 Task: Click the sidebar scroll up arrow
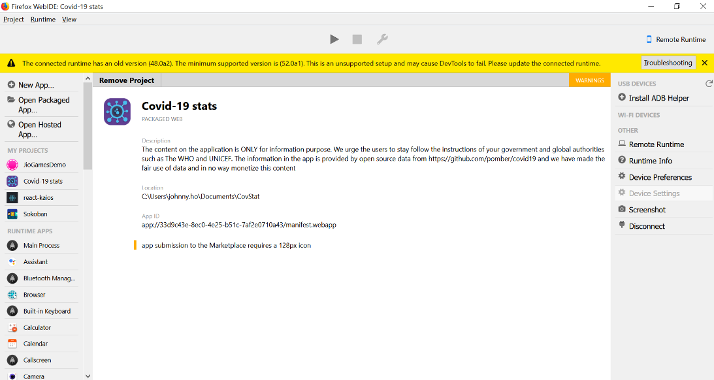(87, 79)
